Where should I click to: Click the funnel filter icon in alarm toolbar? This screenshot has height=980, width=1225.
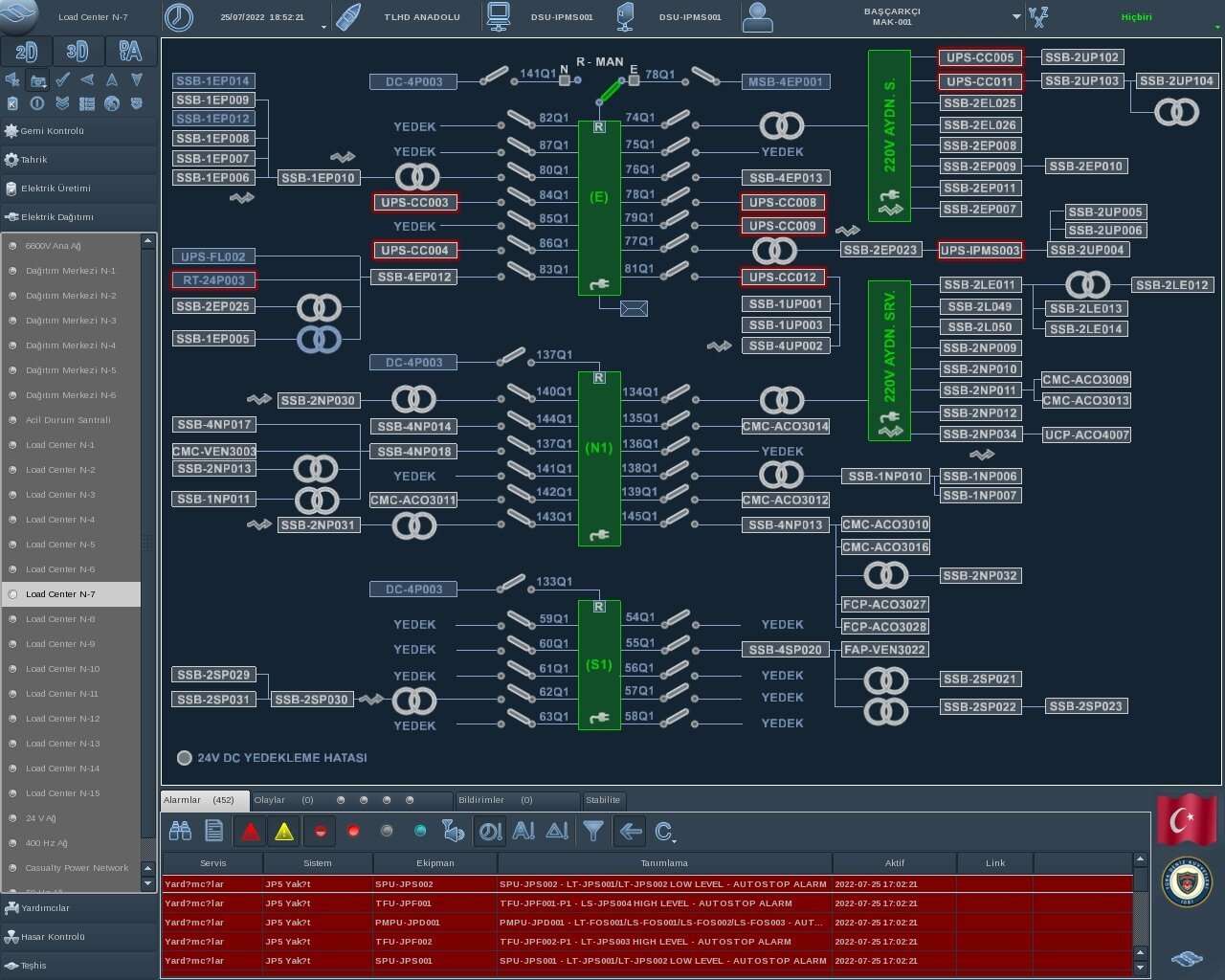click(x=593, y=831)
